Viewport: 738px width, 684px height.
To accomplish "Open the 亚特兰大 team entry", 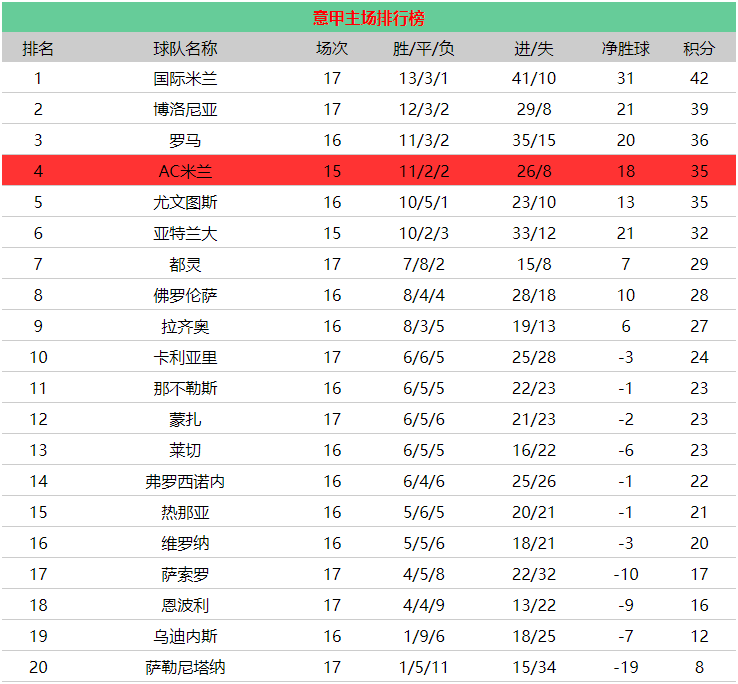I will [x=185, y=233].
